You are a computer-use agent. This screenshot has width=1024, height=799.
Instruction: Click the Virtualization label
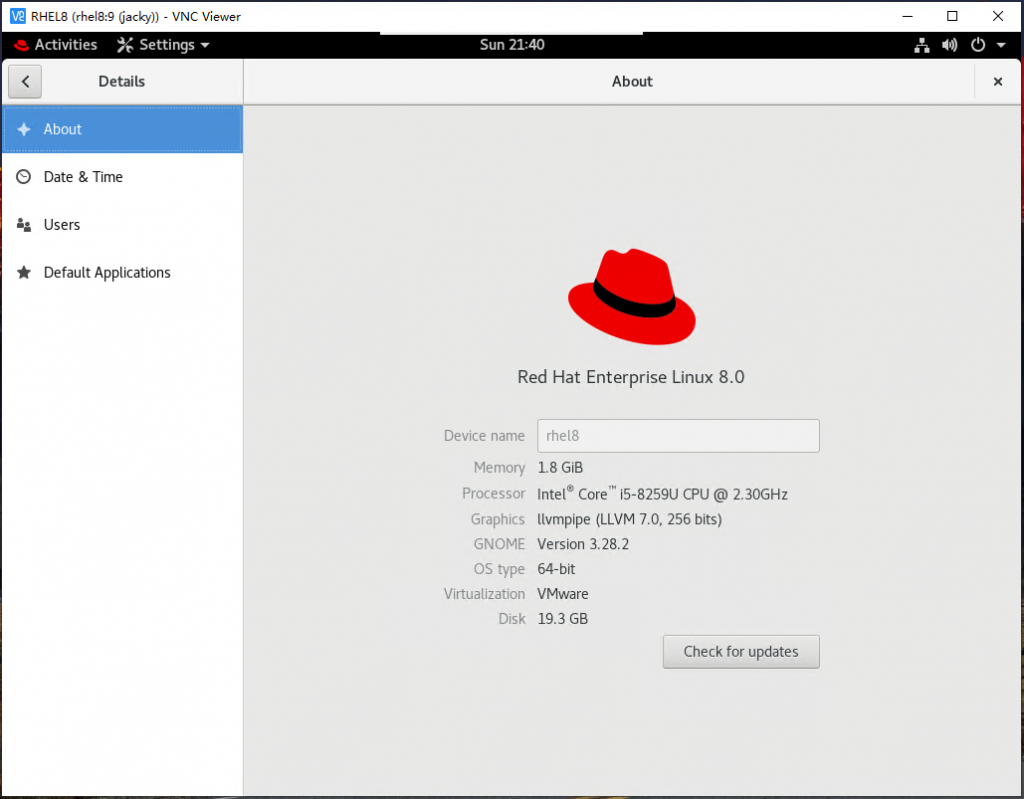pos(485,594)
